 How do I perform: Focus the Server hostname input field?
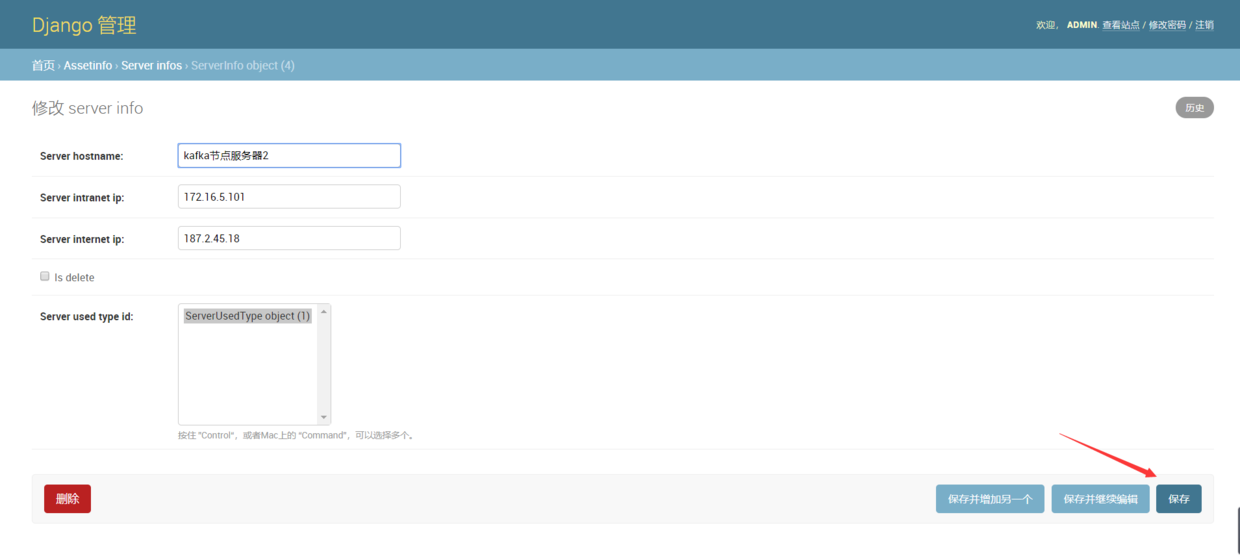click(289, 155)
